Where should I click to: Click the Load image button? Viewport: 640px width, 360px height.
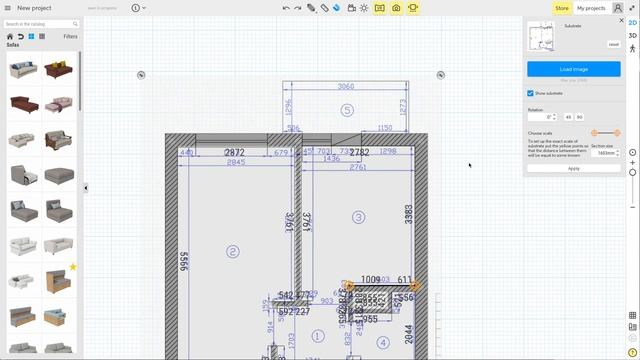(x=574, y=69)
